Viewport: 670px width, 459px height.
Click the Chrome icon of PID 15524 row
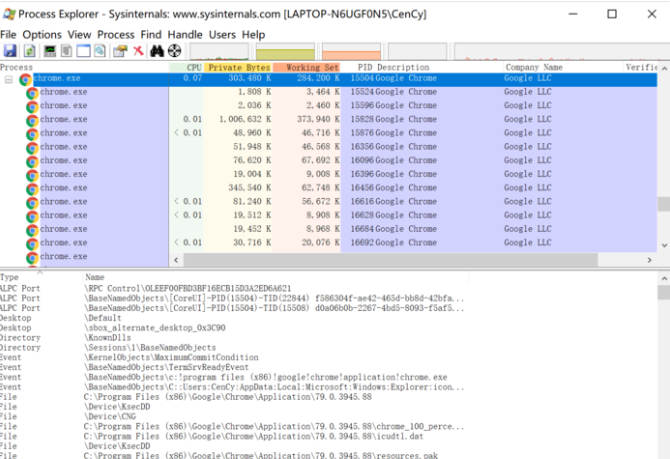(x=32, y=93)
